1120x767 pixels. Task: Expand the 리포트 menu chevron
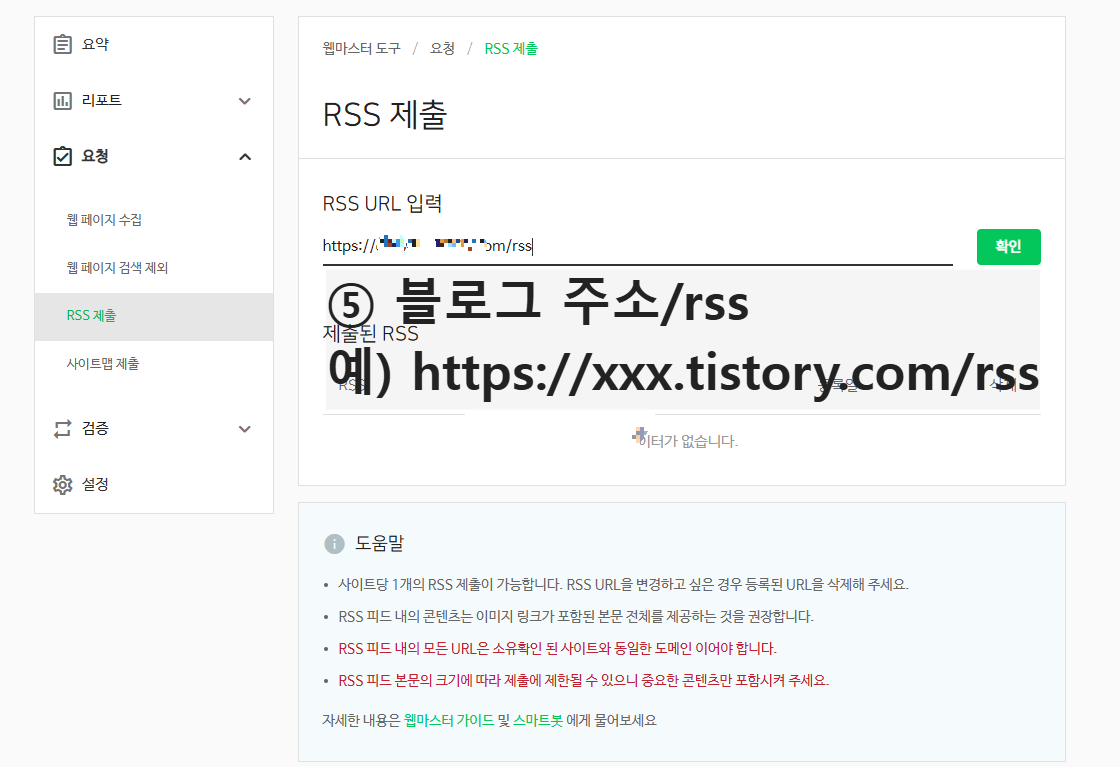[245, 101]
